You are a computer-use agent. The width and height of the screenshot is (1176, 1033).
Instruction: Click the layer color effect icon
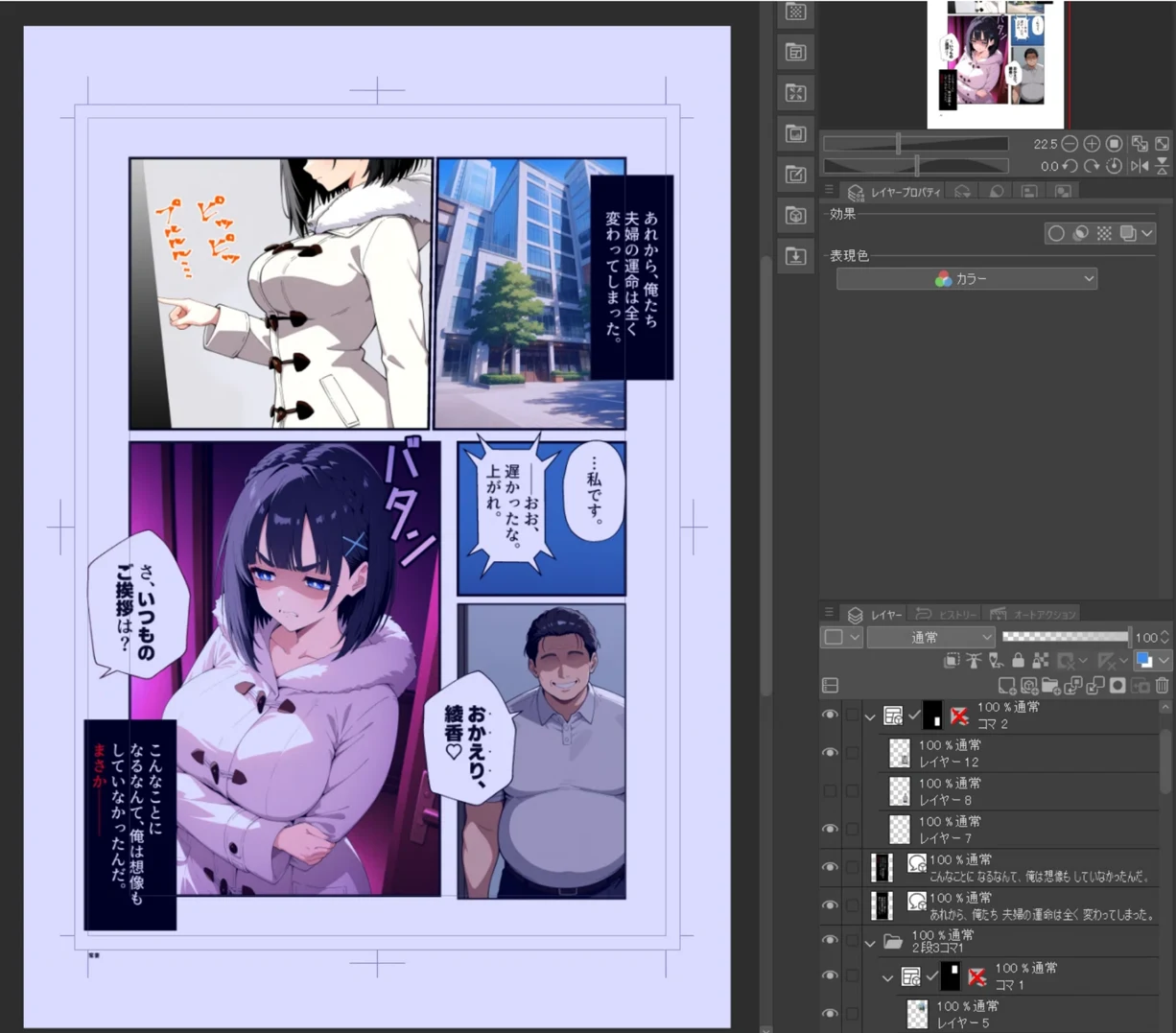1128,233
